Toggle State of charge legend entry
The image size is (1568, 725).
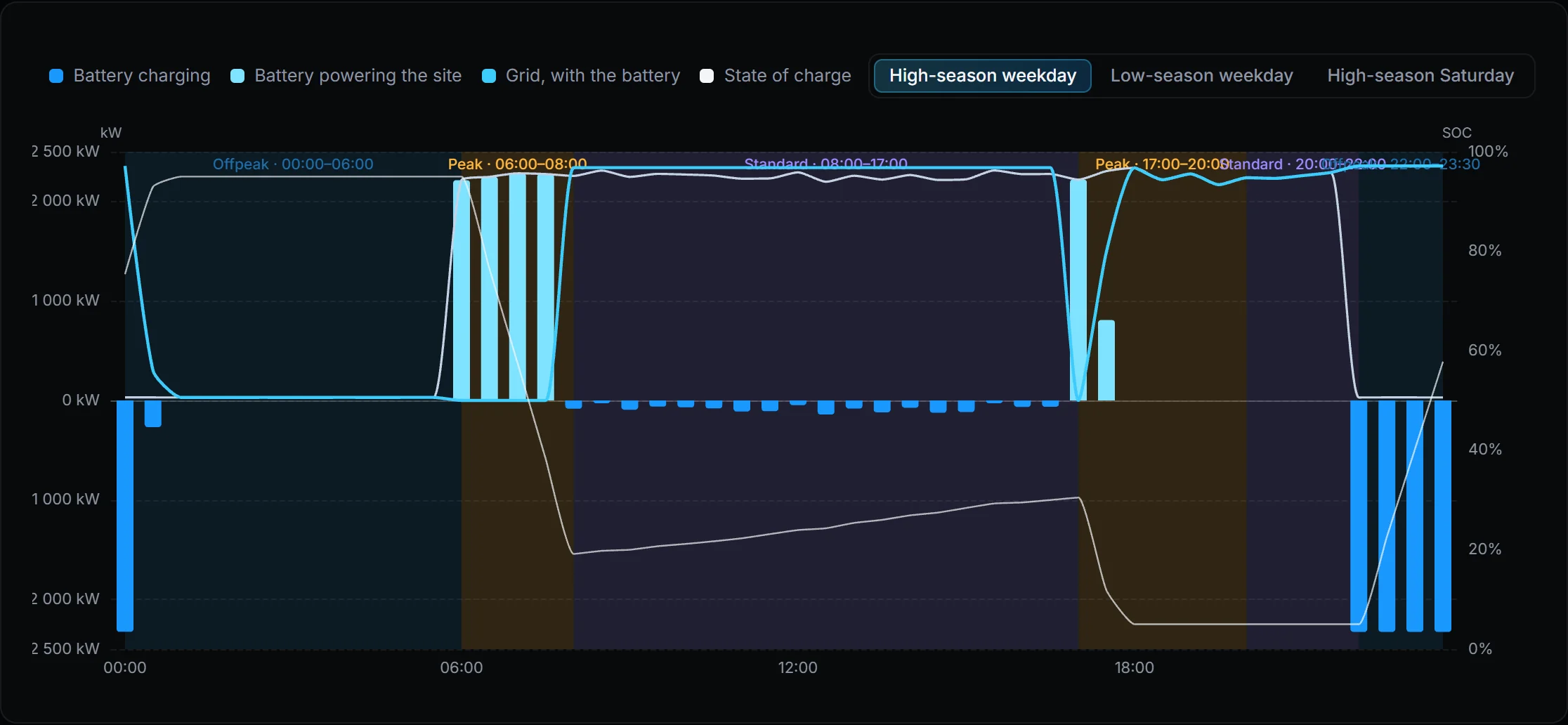click(776, 76)
